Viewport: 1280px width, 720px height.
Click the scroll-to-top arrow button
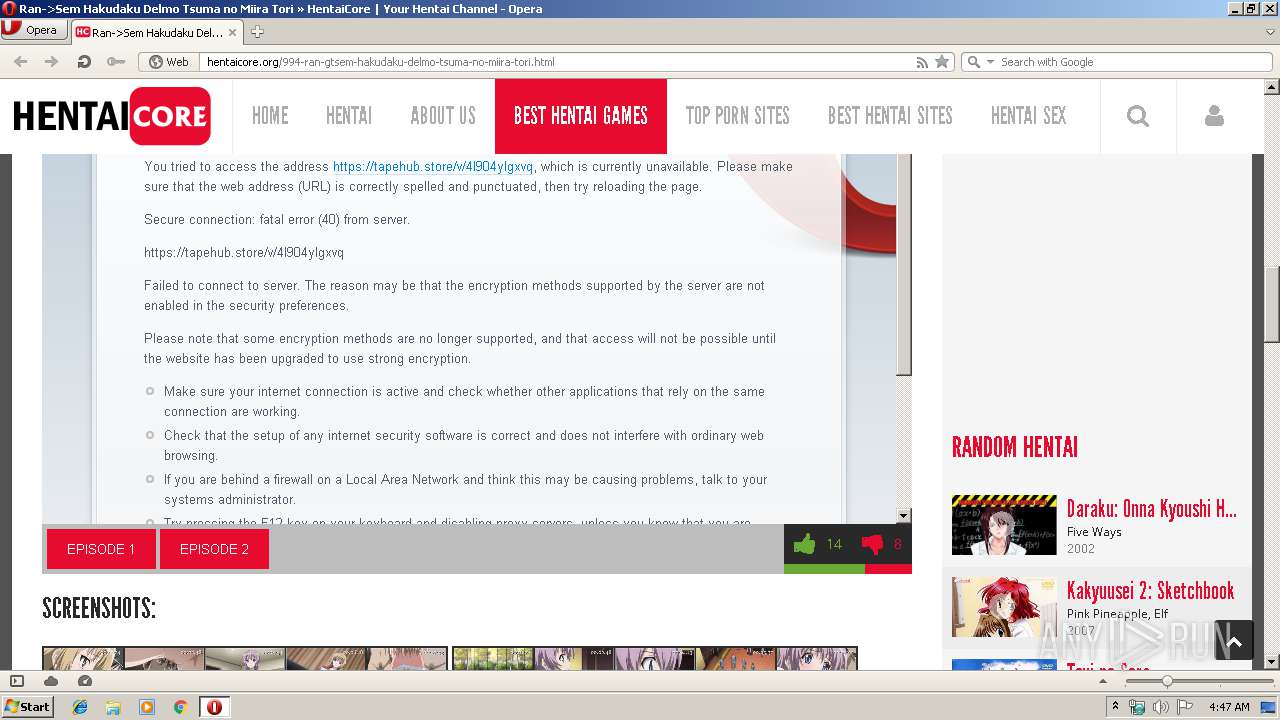(x=1234, y=641)
